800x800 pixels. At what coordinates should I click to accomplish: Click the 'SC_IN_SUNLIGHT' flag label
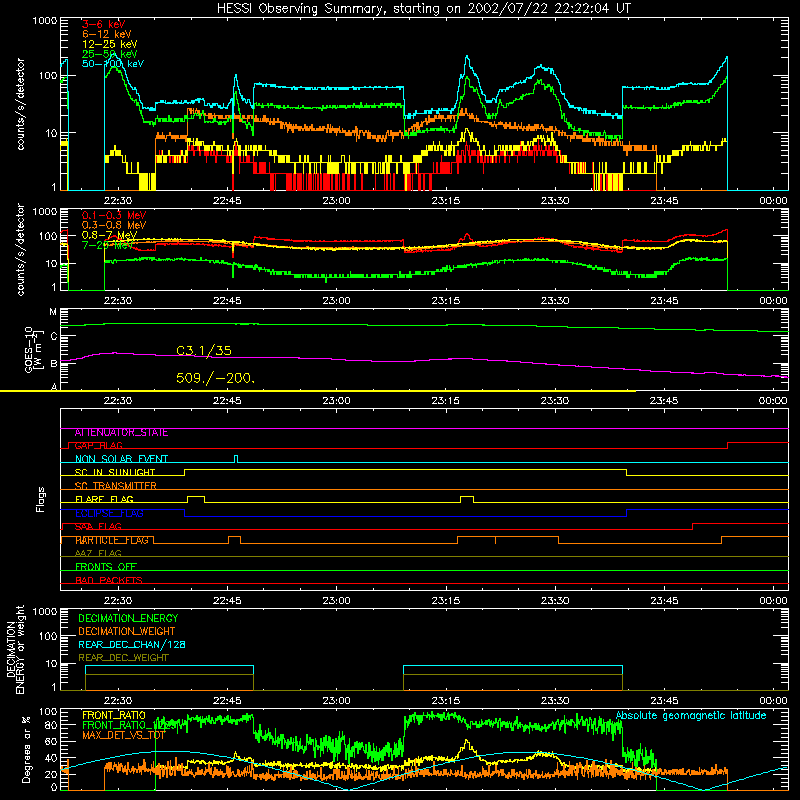pyautogui.click(x=115, y=472)
